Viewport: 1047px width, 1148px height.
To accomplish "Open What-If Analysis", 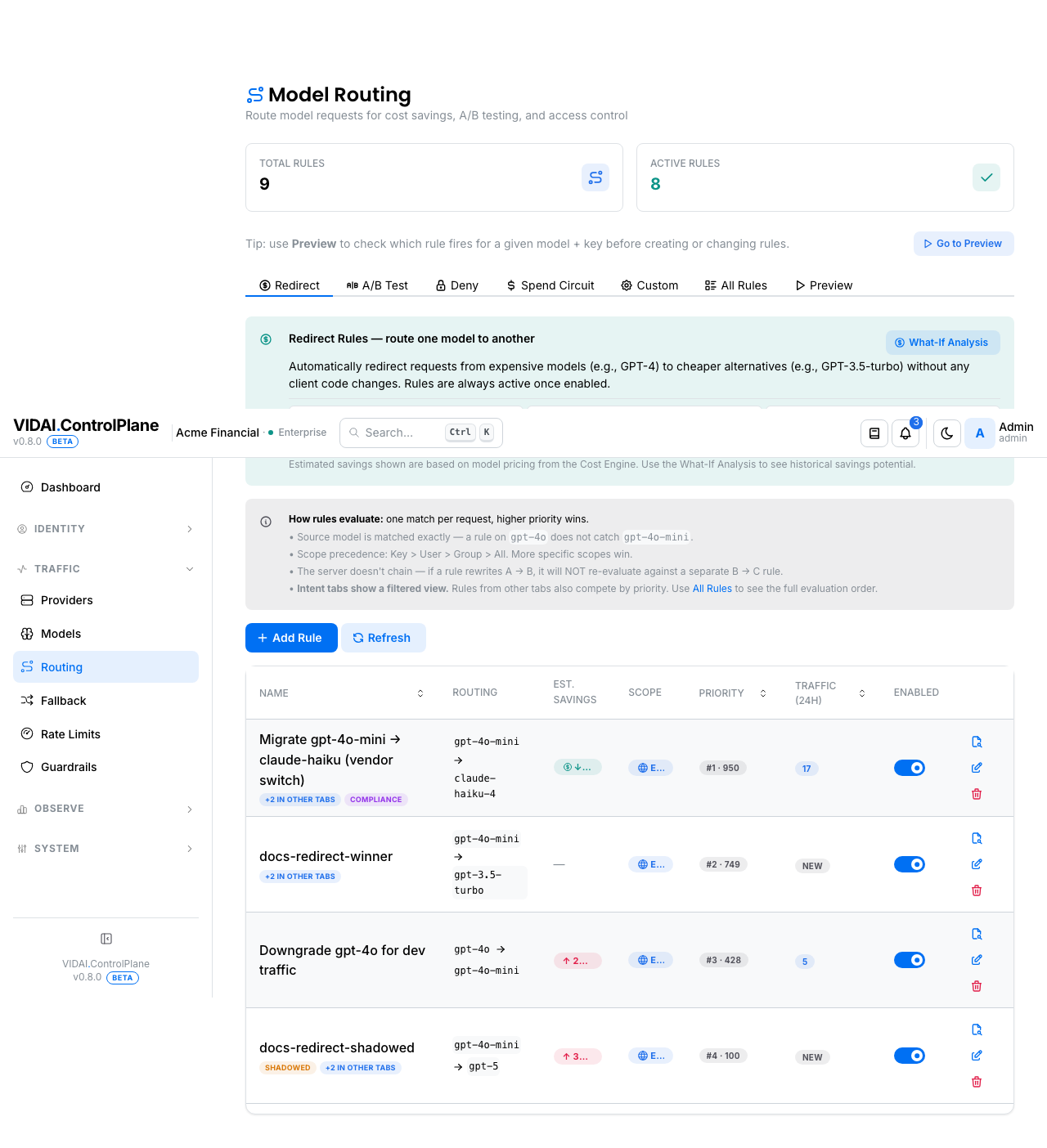I will coord(943,343).
